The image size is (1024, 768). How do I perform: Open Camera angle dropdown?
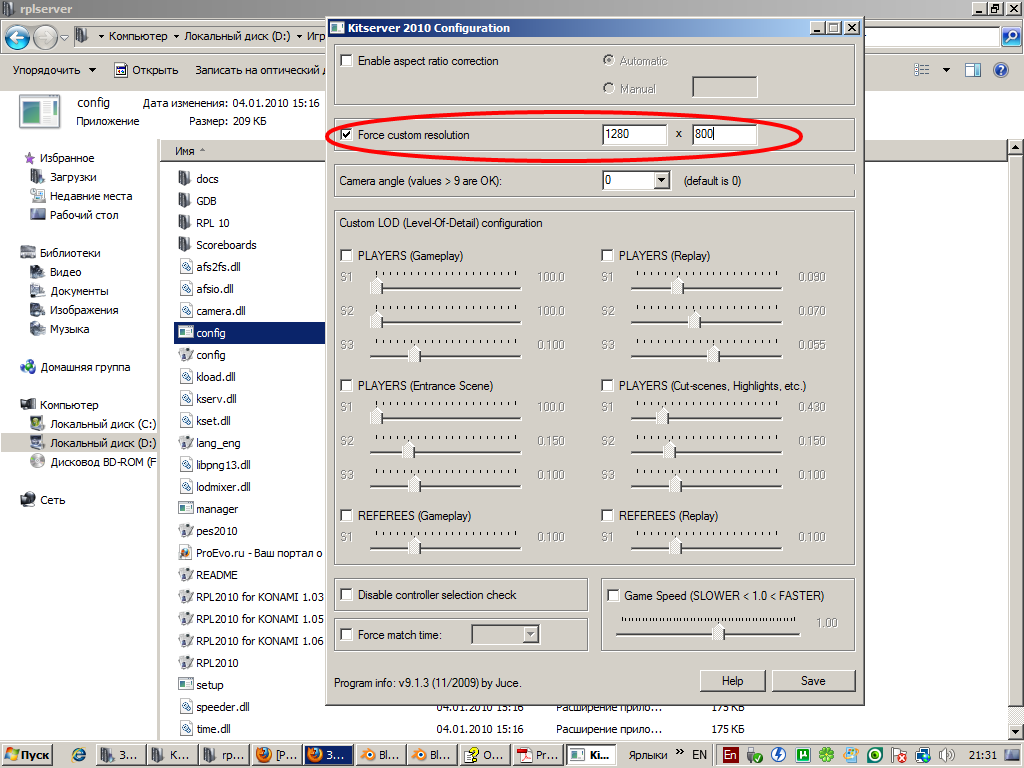(662, 180)
